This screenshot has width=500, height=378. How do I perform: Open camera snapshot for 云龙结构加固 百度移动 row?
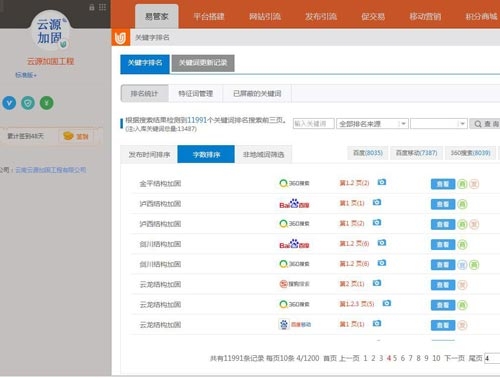click(x=377, y=323)
